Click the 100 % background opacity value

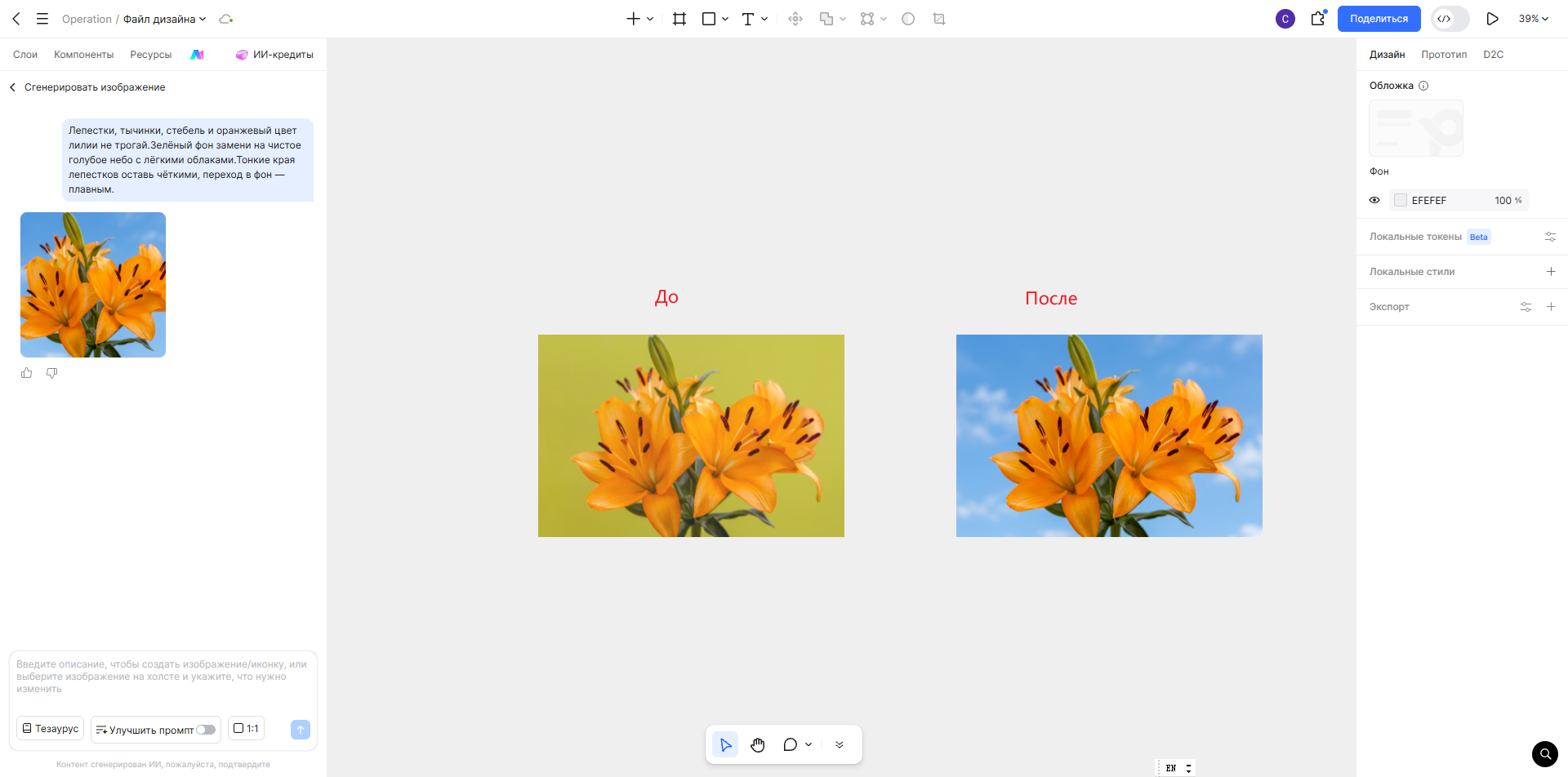point(1508,200)
